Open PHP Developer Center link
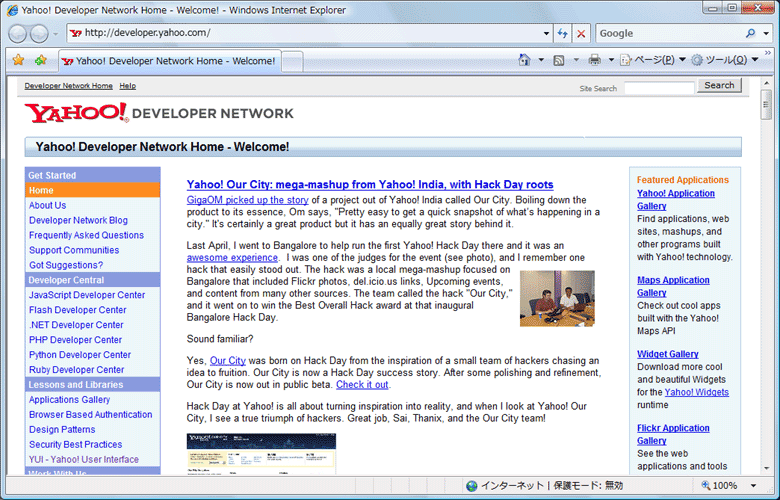The width and height of the screenshot is (780, 500). (x=75, y=339)
